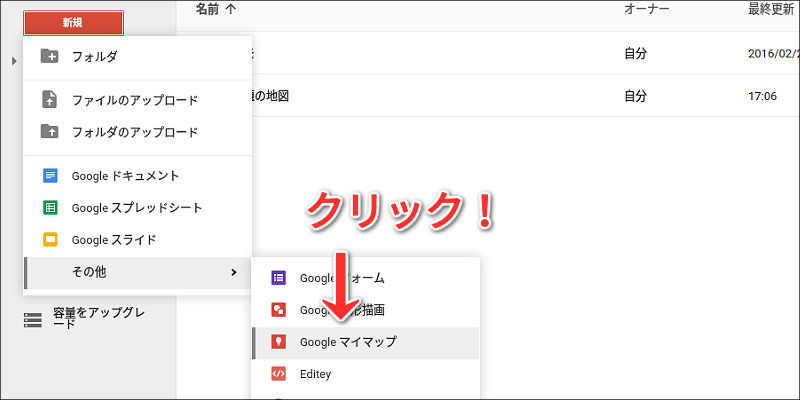
Task: Click 自分 owner in the 17:06 row
Action: pos(635,96)
